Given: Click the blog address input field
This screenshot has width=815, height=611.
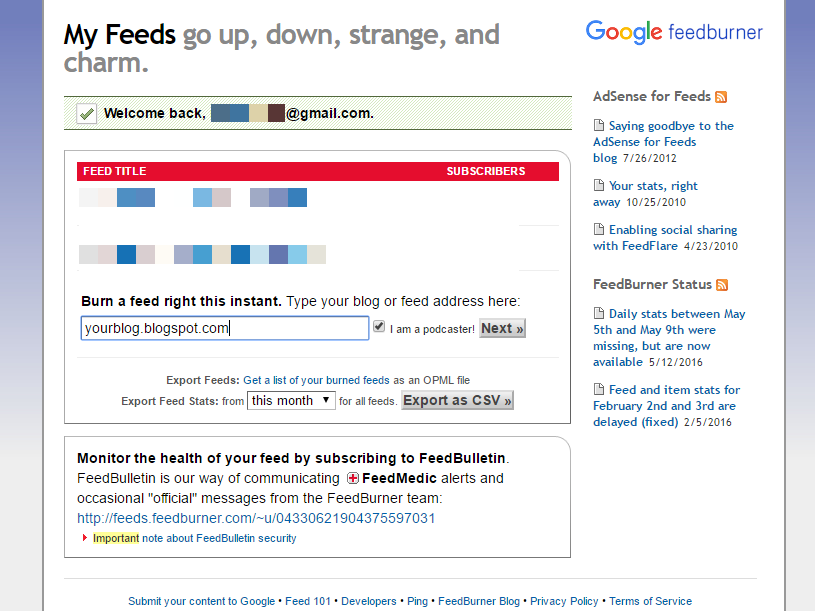Looking at the screenshot, I should pyautogui.click(x=225, y=328).
